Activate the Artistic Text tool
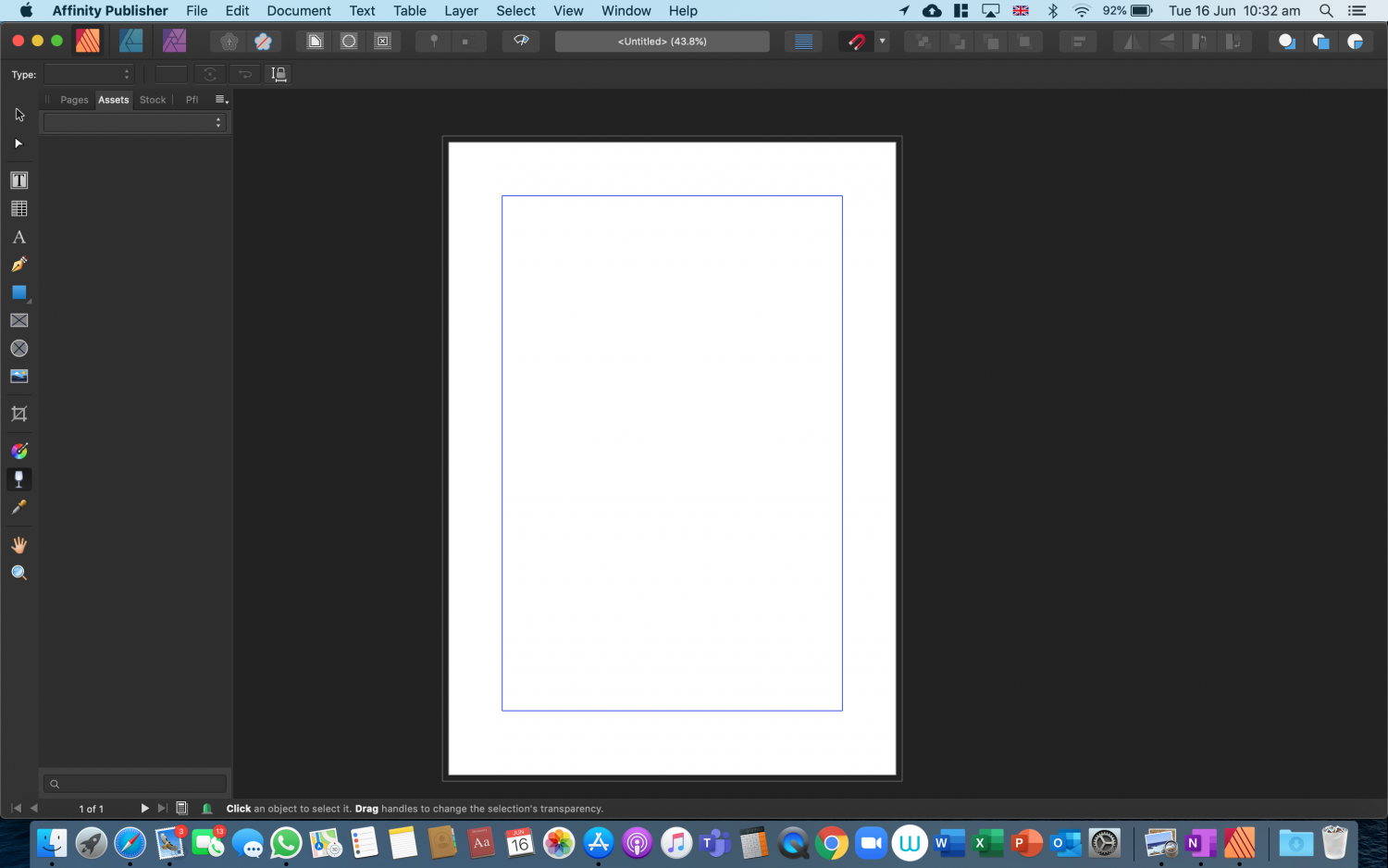Screen dimensions: 1388x868 click(19, 237)
